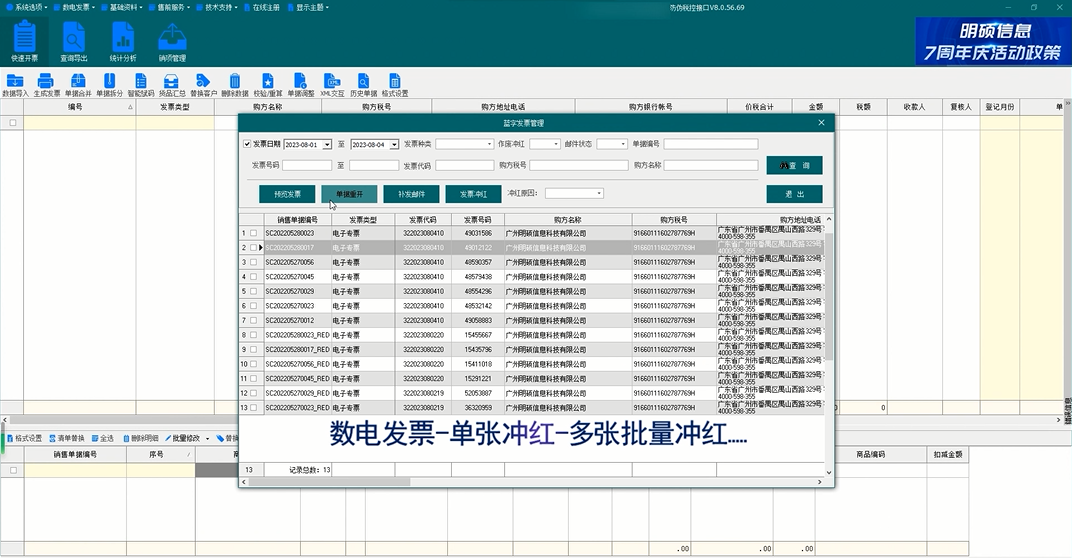Open the 数电发票 menu
The height and width of the screenshot is (558, 1072).
pos(76,7)
